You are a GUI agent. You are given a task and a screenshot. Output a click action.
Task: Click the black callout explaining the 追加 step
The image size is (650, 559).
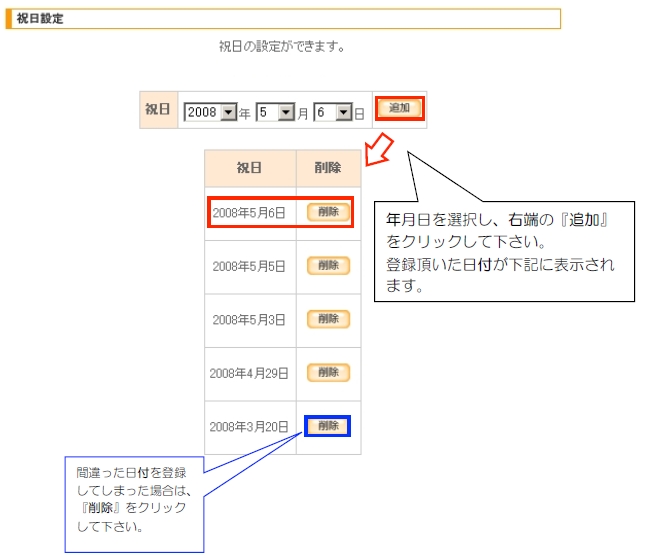[x=510, y=252]
